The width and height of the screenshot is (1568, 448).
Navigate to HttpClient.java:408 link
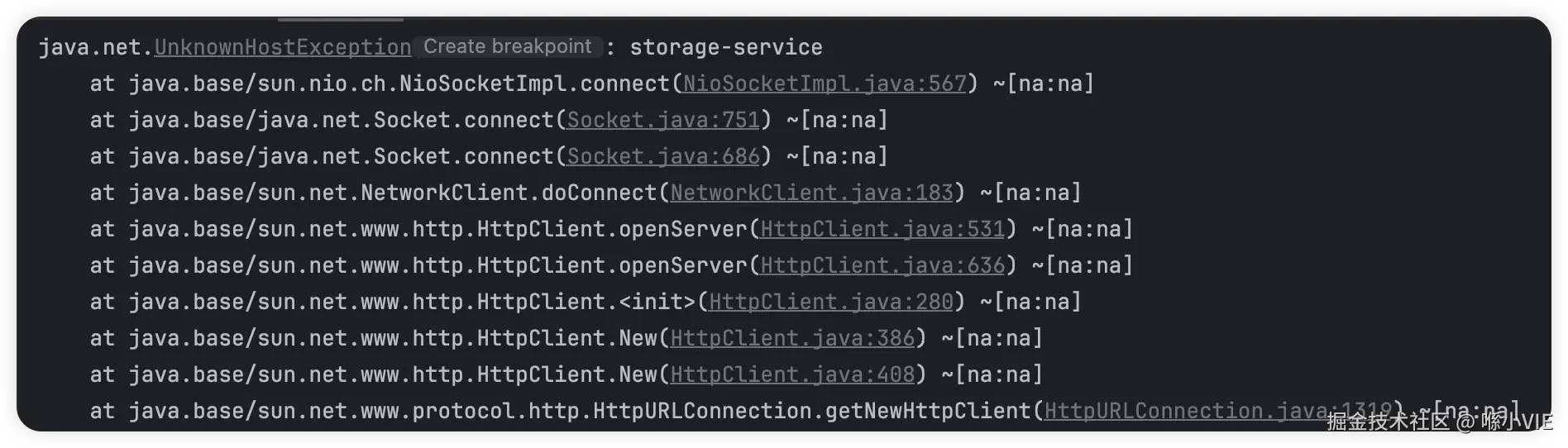click(792, 374)
